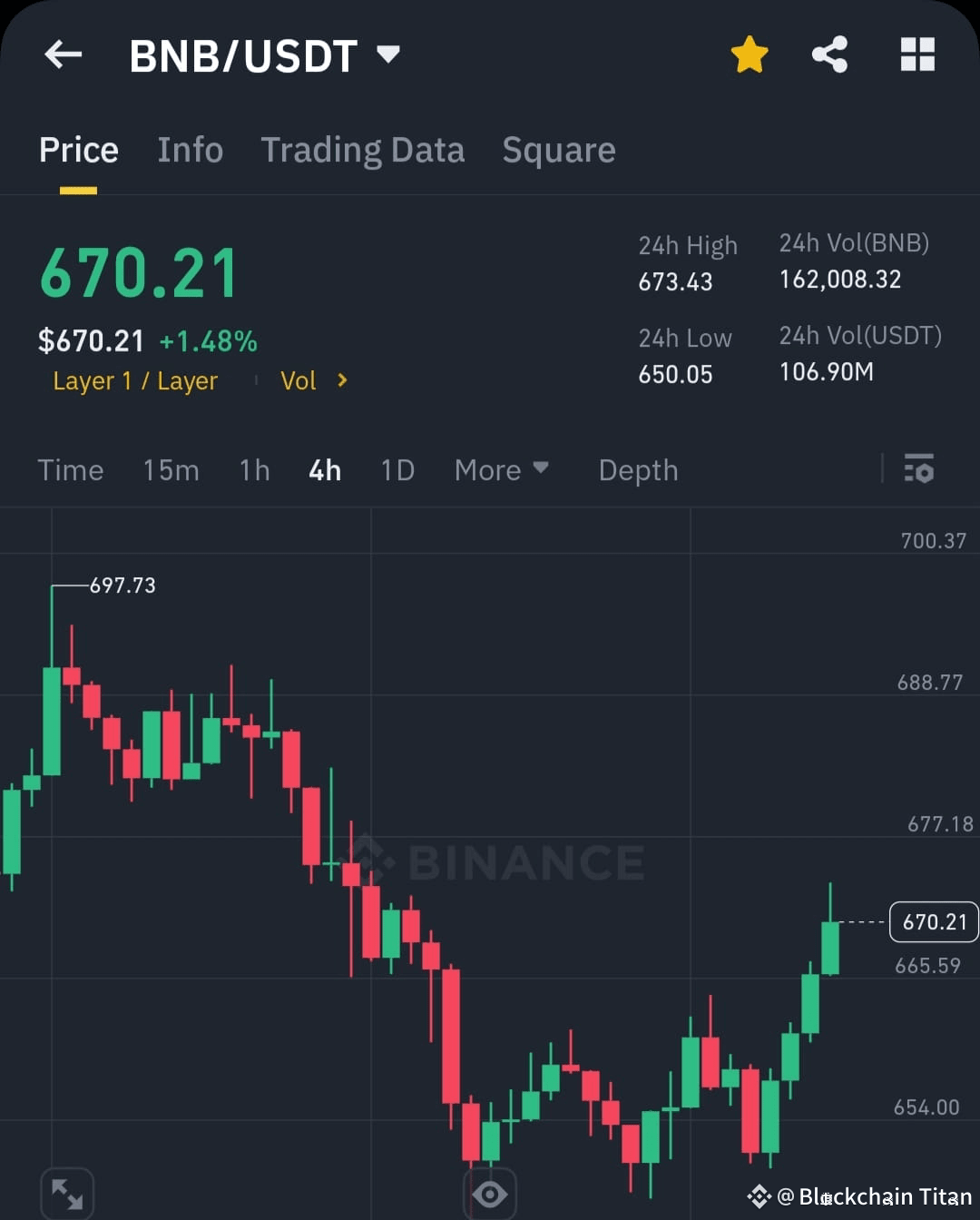Screen dimensions: 980x1220
Task: Switch to the 15m timeframe
Action: [171, 469]
